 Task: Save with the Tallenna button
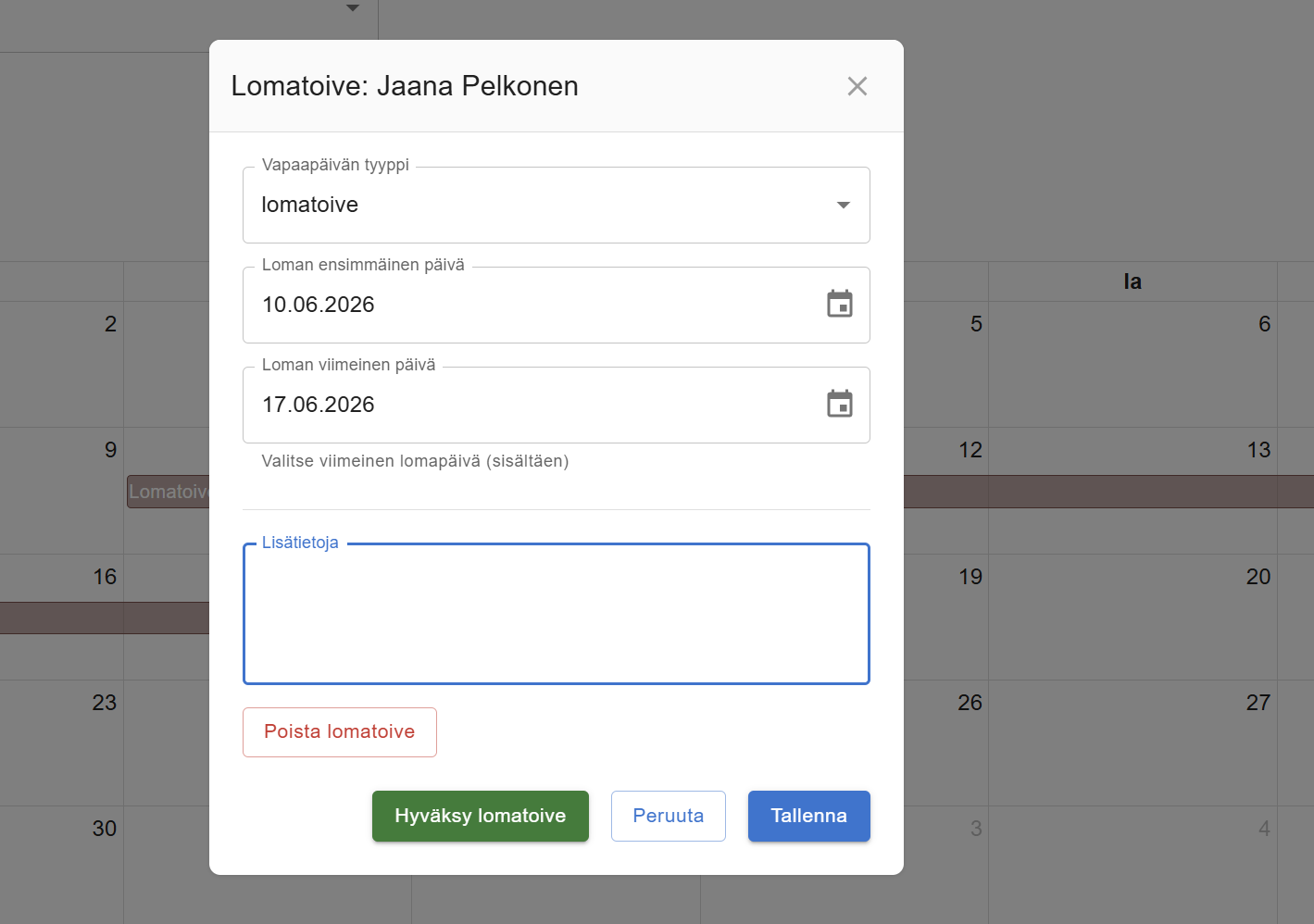coord(809,816)
